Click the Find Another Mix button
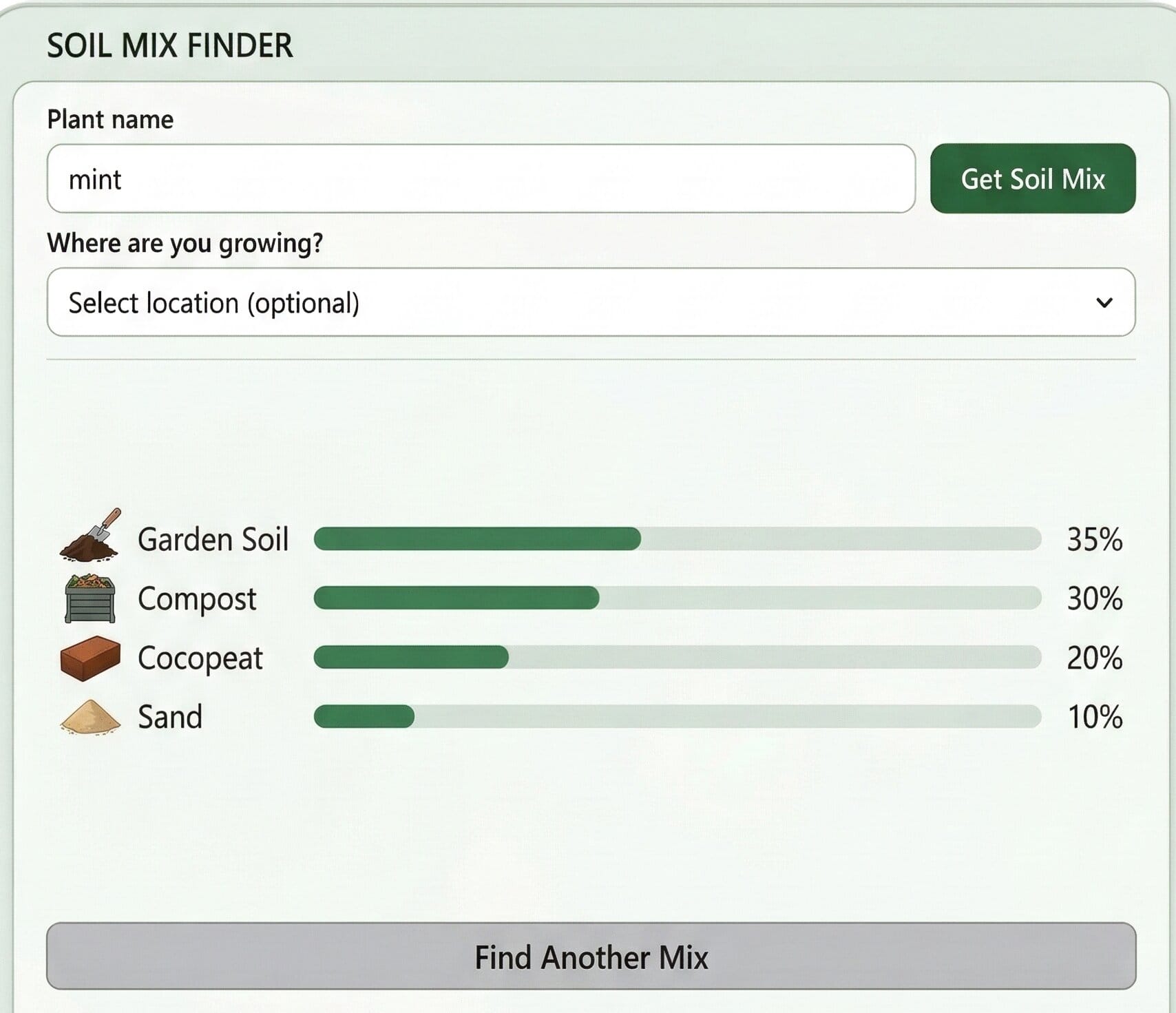The width and height of the screenshot is (1176, 1013). [x=591, y=957]
